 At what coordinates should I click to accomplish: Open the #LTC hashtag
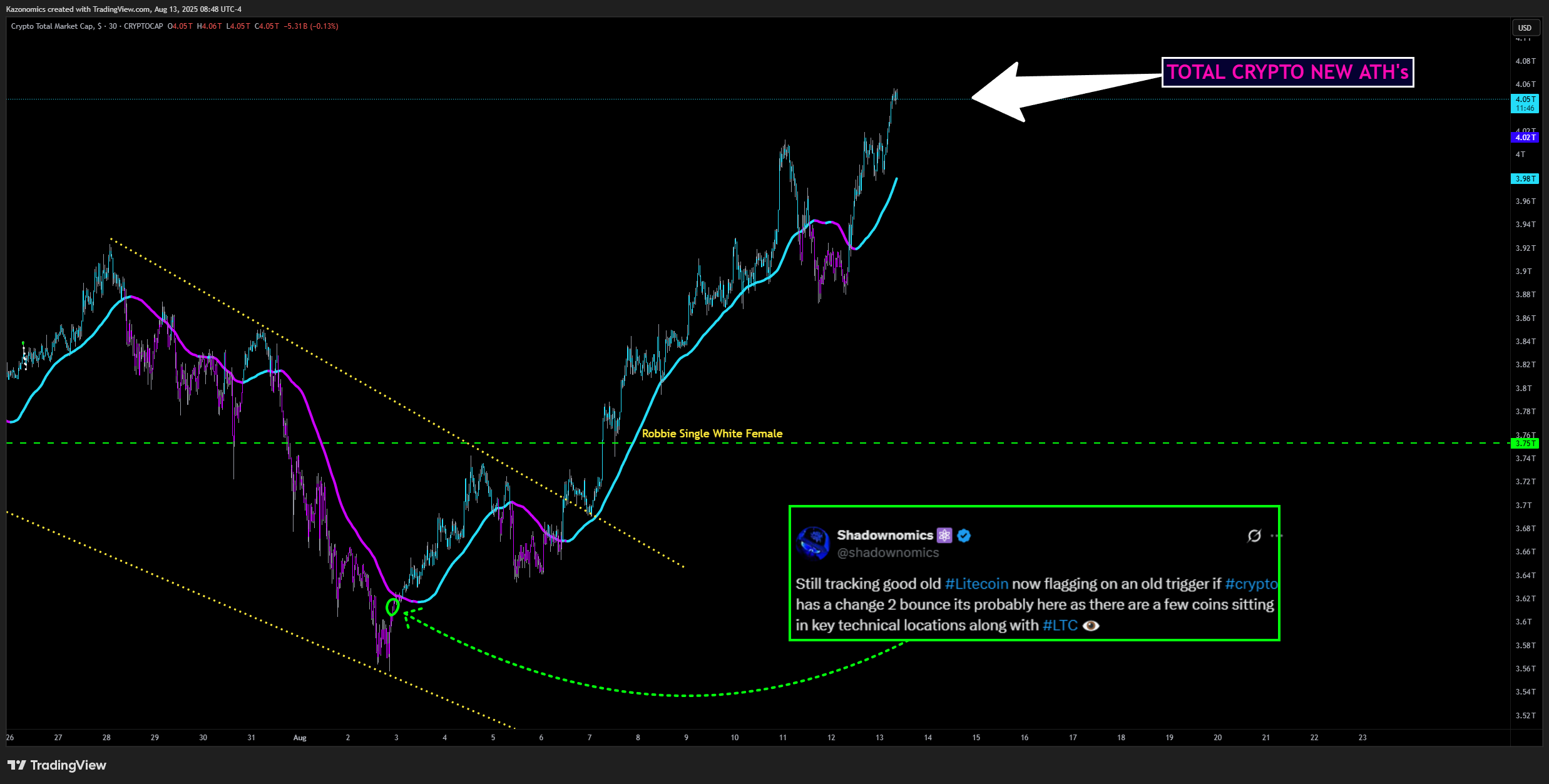1060,626
